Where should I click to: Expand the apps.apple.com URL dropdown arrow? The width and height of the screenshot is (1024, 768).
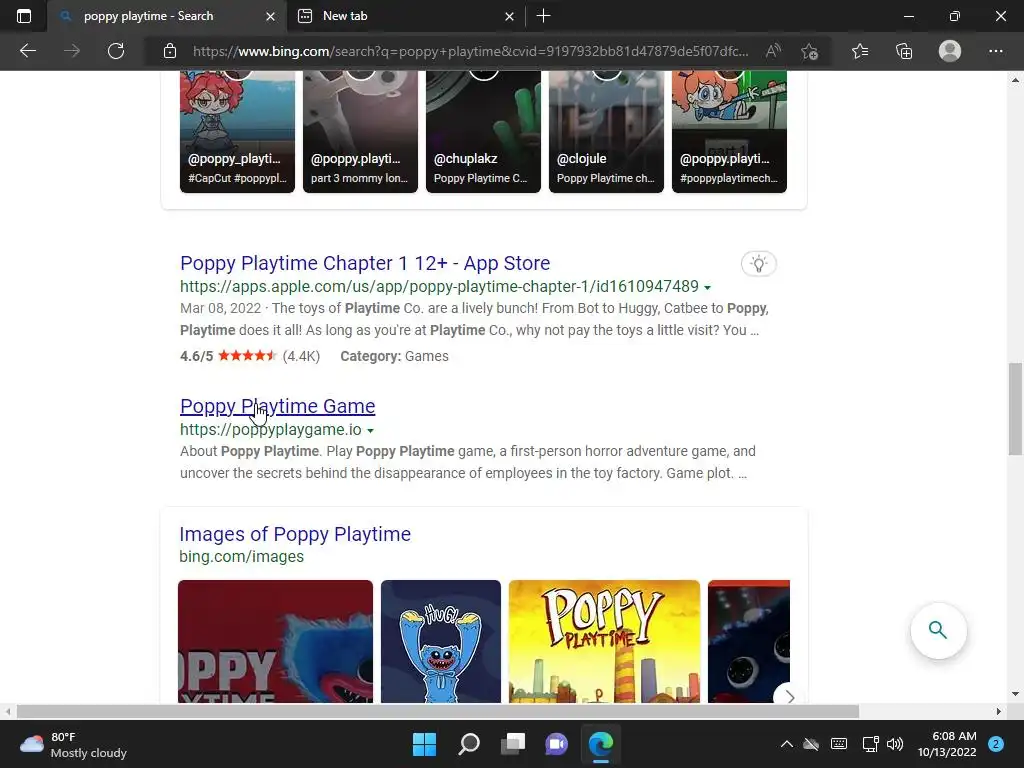coord(707,287)
